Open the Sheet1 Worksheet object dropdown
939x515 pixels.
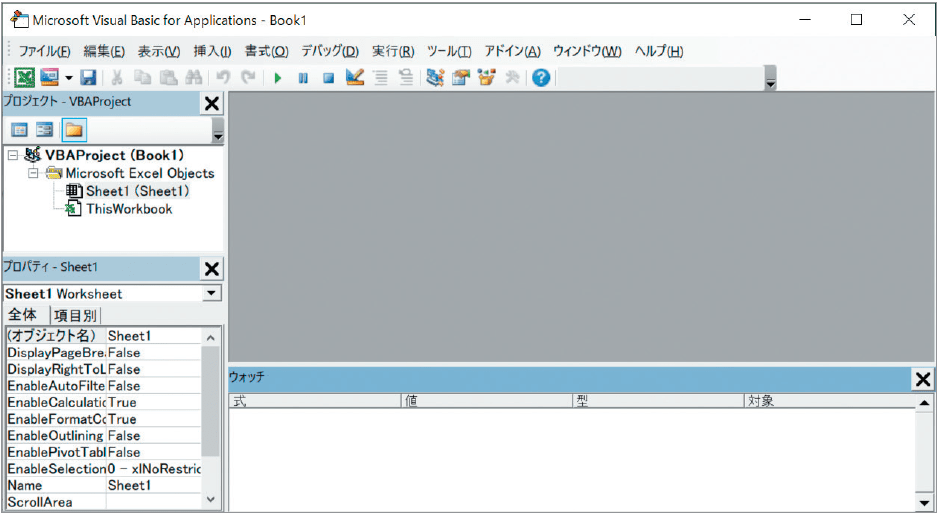pos(211,293)
